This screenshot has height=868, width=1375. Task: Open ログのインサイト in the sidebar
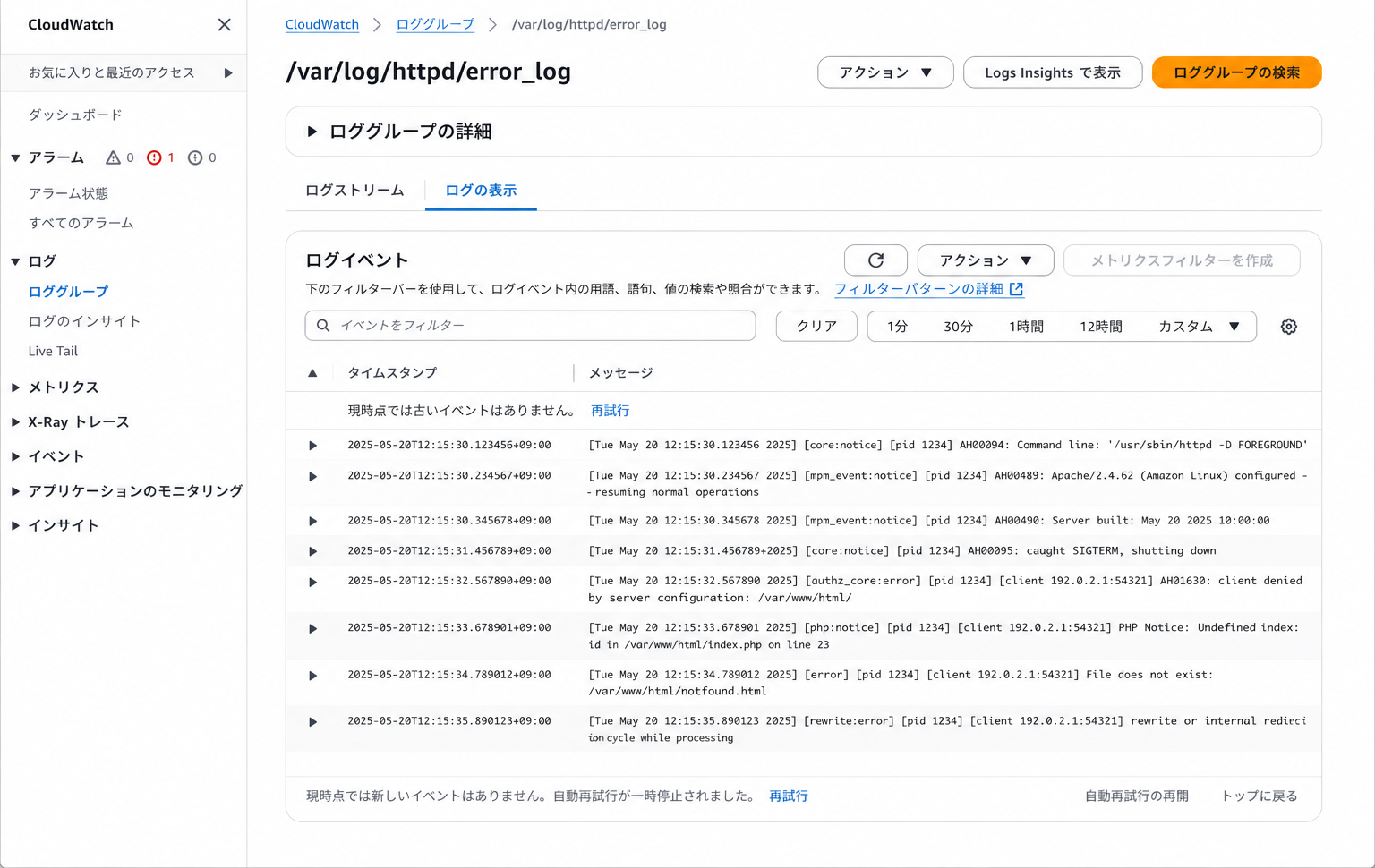point(84,321)
